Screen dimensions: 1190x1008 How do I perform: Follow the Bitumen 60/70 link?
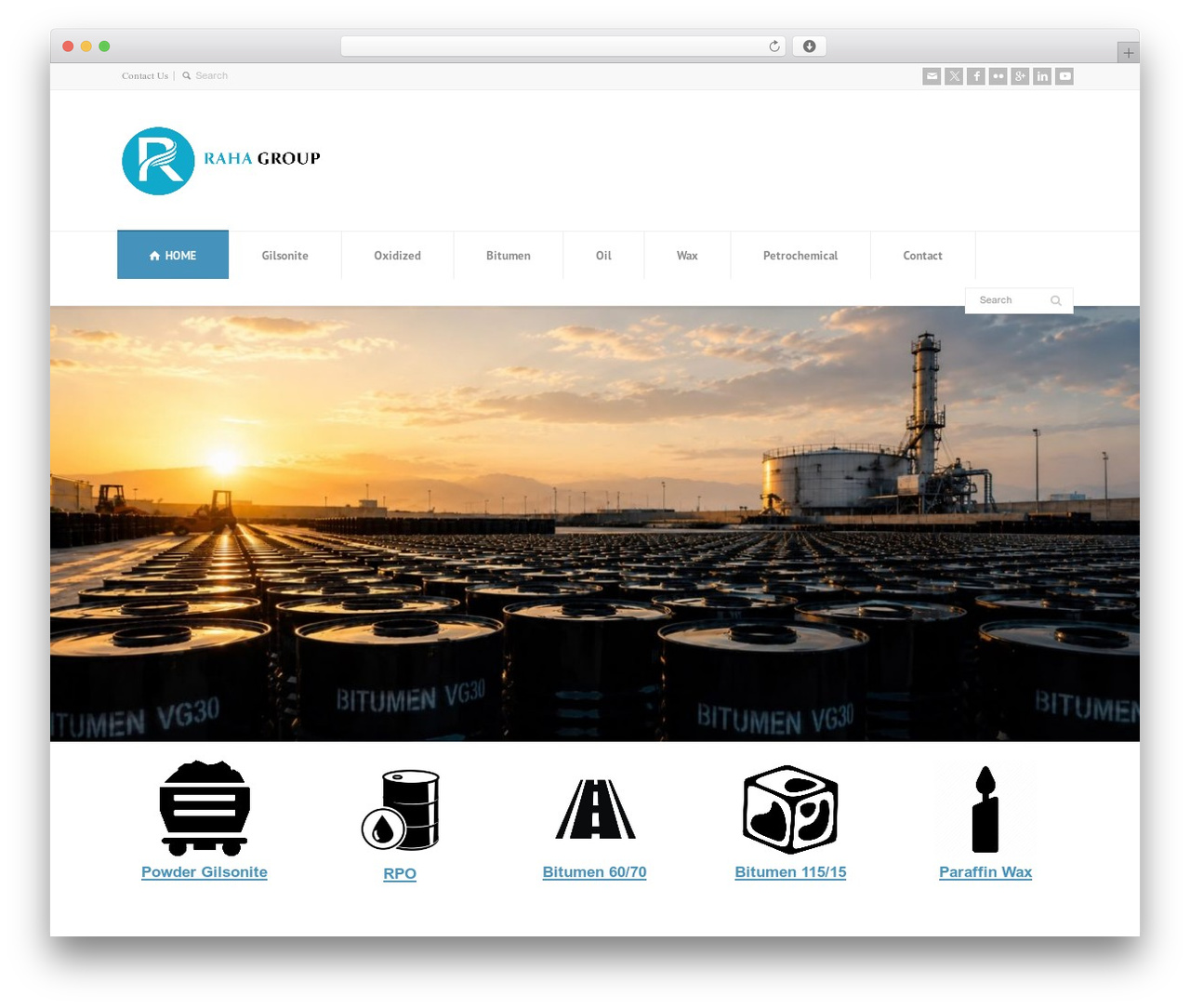point(594,872)
